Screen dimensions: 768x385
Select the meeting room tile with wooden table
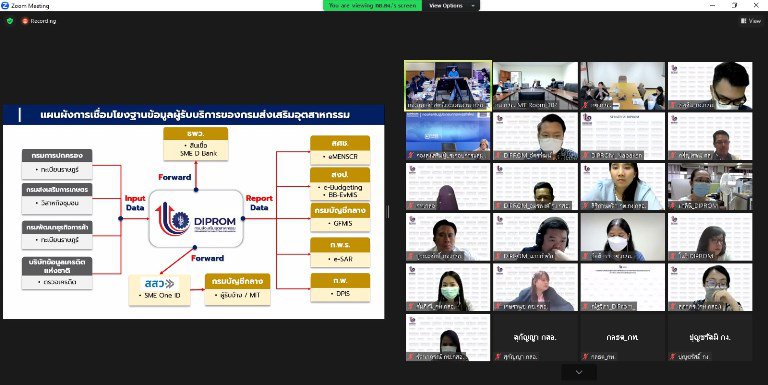click(623, 86)
